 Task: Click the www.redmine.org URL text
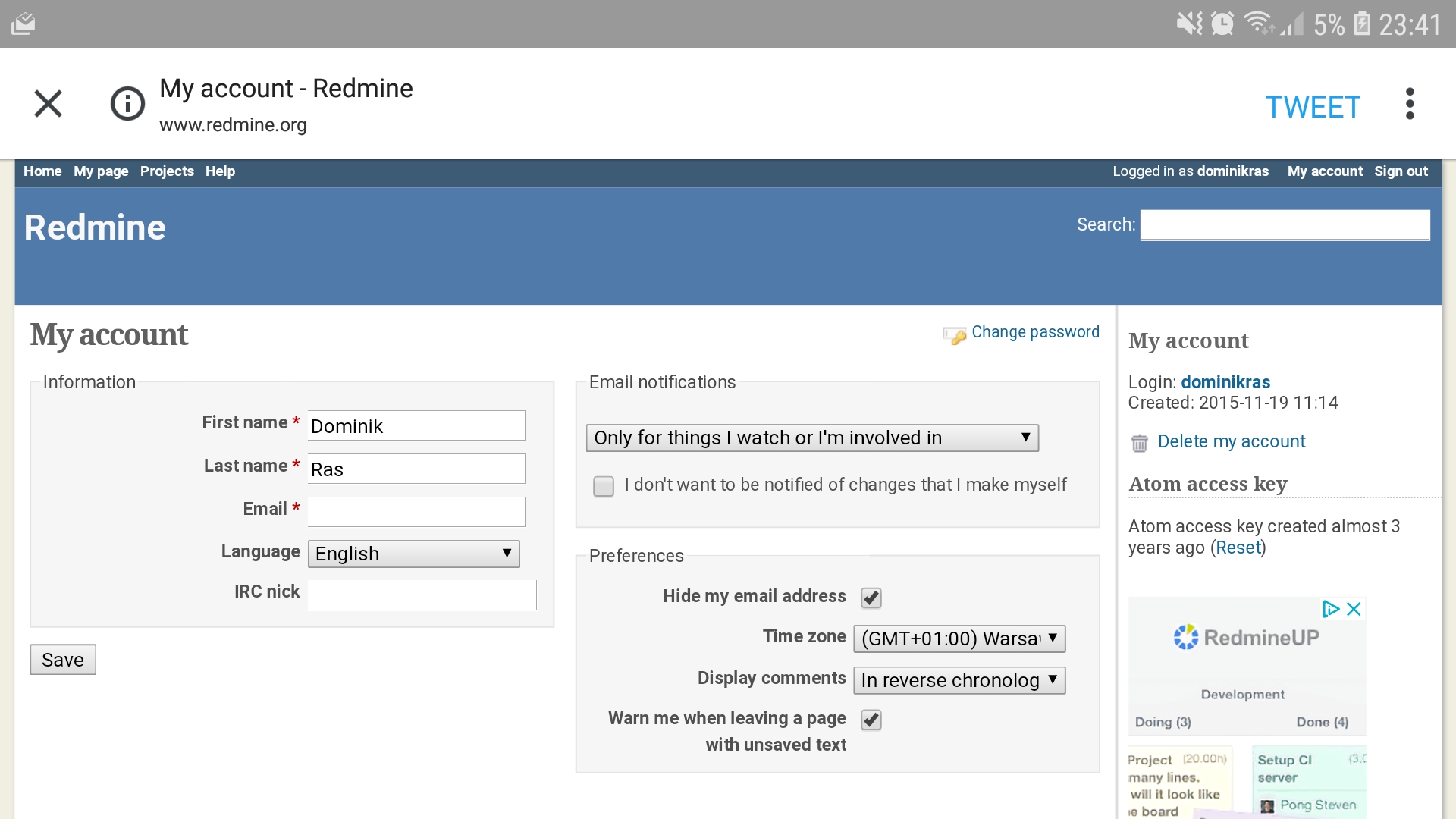pyautogui.click(x=233, y=125)
